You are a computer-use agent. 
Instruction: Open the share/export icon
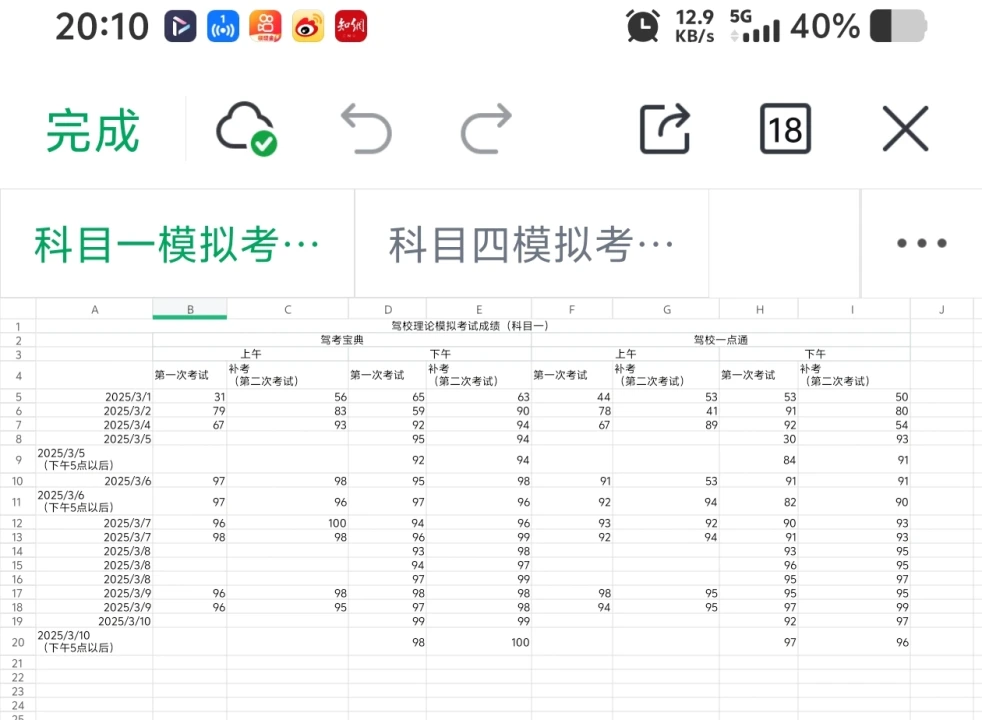(x=665, y=130)
